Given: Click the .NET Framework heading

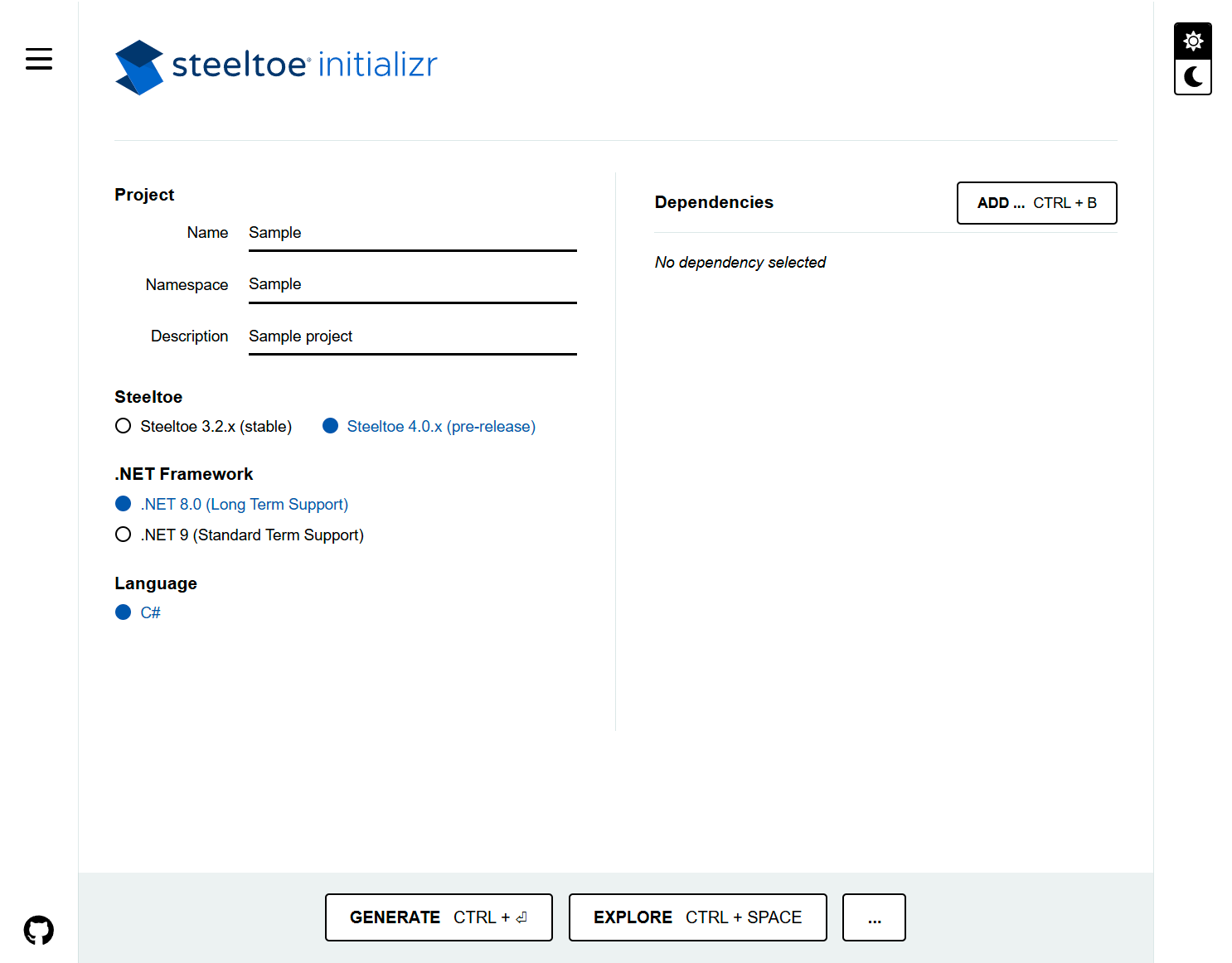Looking at the screenshot, I should pyautogui.click(x=184, y=474).
